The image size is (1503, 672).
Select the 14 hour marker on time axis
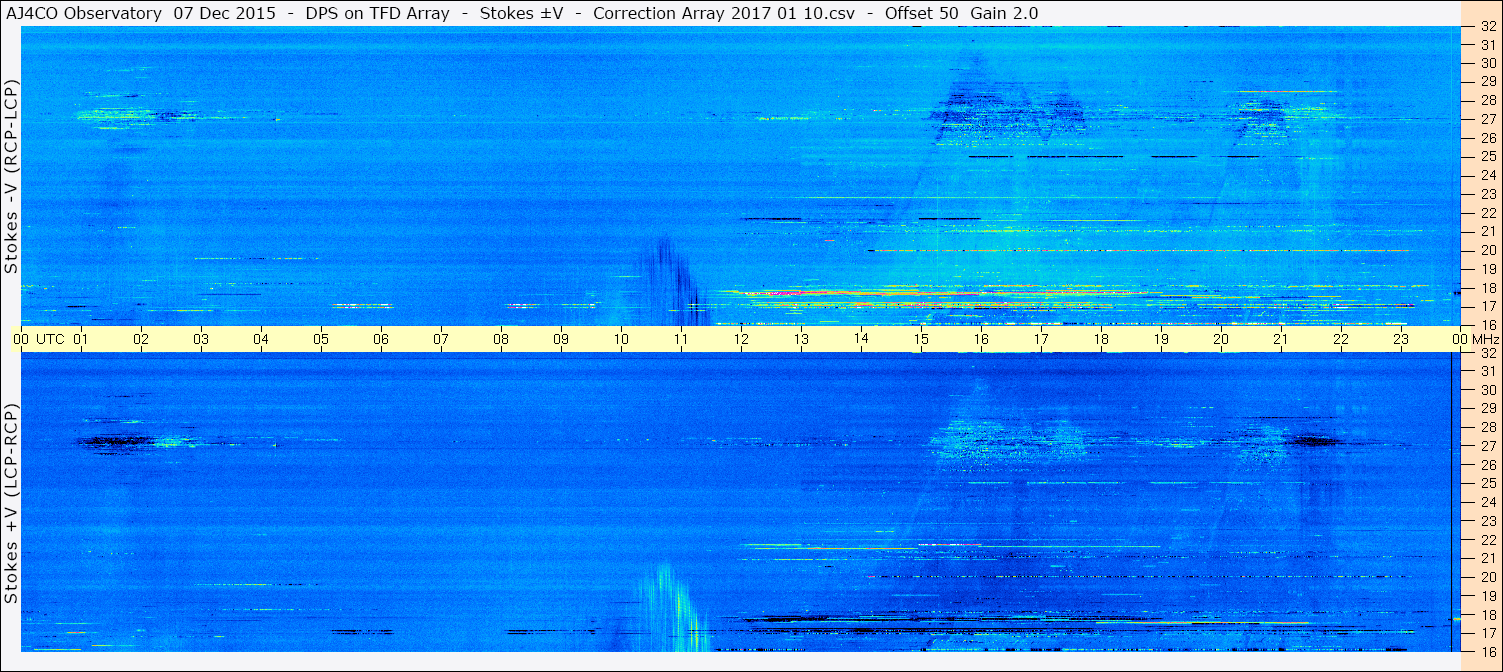[x=861, y=339]
